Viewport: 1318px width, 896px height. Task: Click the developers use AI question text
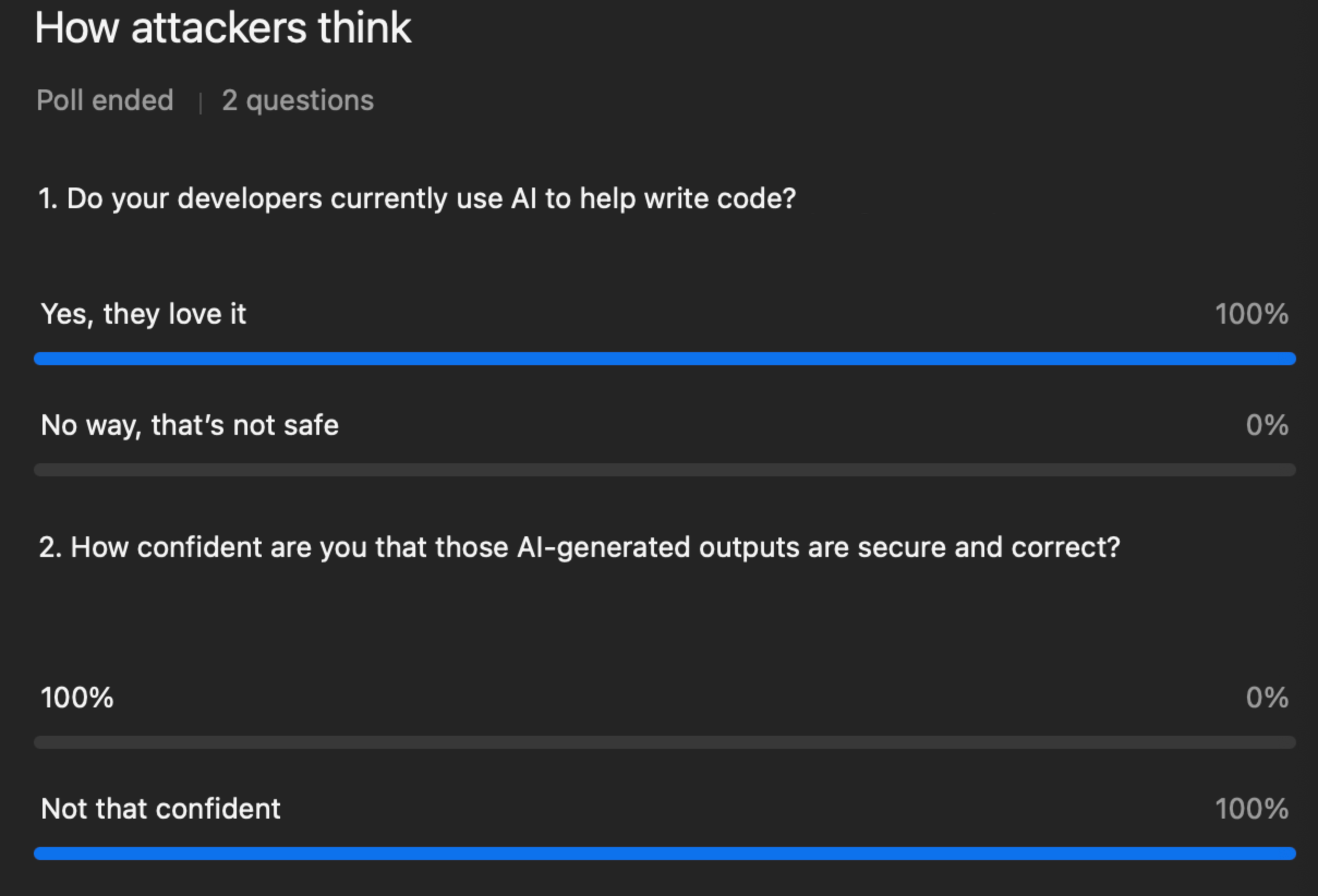tap(431, 198)
